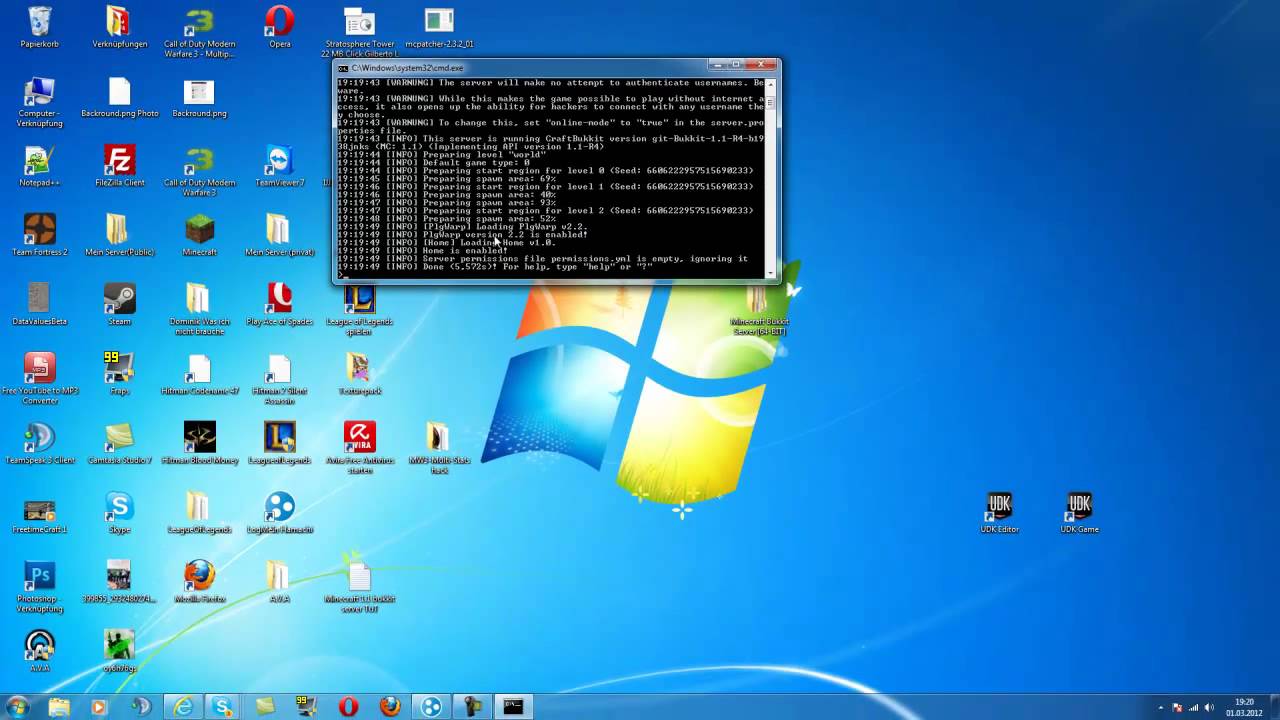This screenshot has width=1280, height=720.
Task: Open Internet Explorer from the taskbar
Action: click(183, 706)
